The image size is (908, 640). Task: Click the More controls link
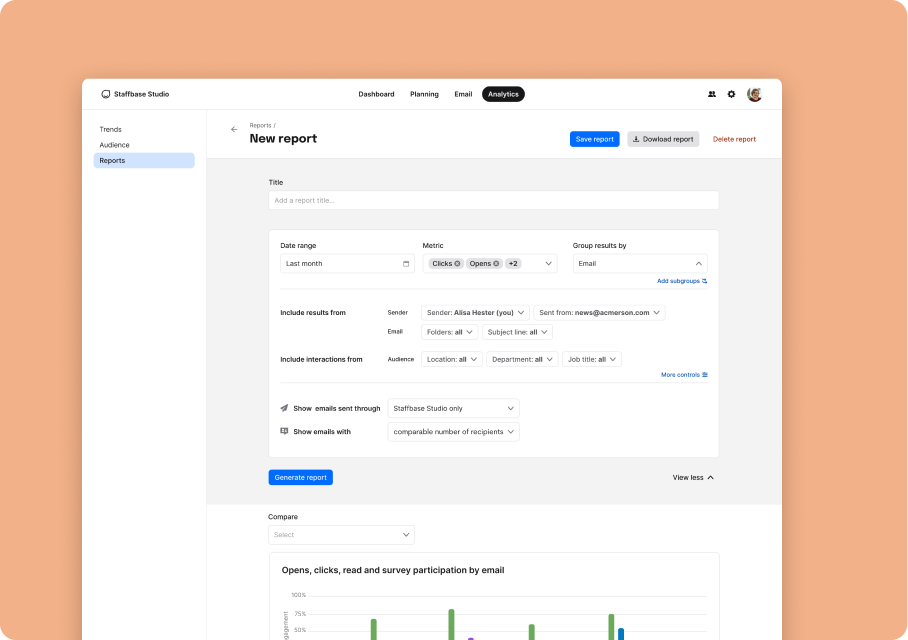click(x=684, y=375)
